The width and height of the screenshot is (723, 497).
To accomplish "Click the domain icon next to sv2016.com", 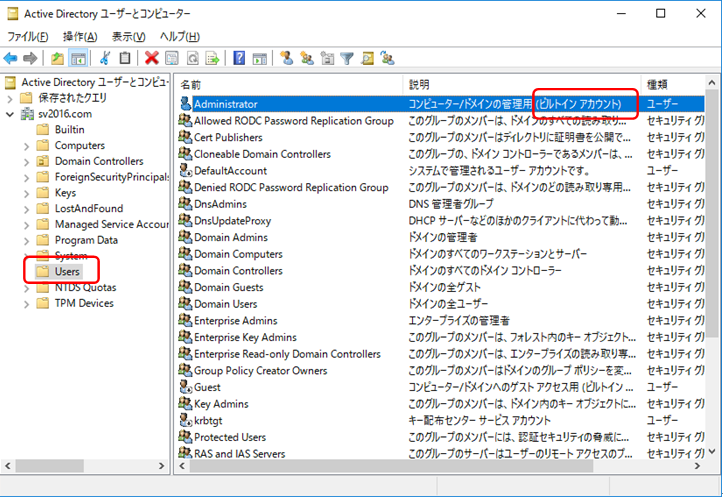I will click(x=27, y=114).
